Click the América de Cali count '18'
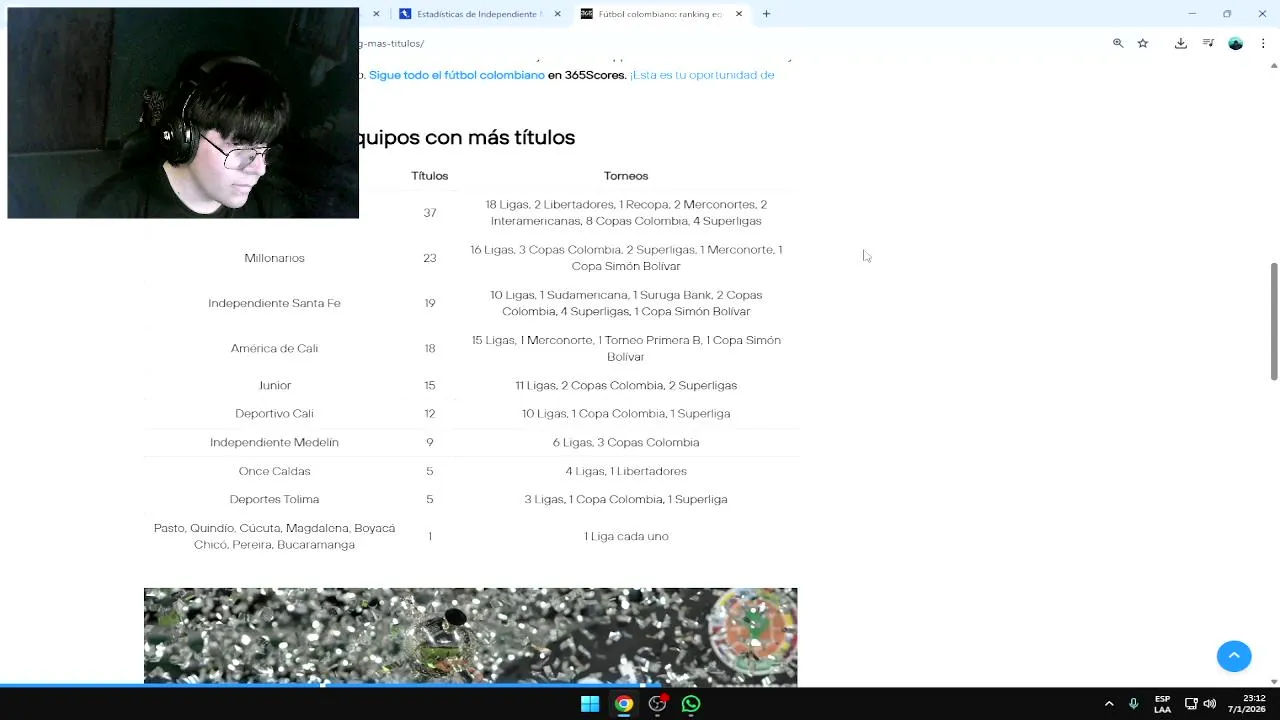Viewport: 1280px width, 720px height. click(x=430, y=348)
